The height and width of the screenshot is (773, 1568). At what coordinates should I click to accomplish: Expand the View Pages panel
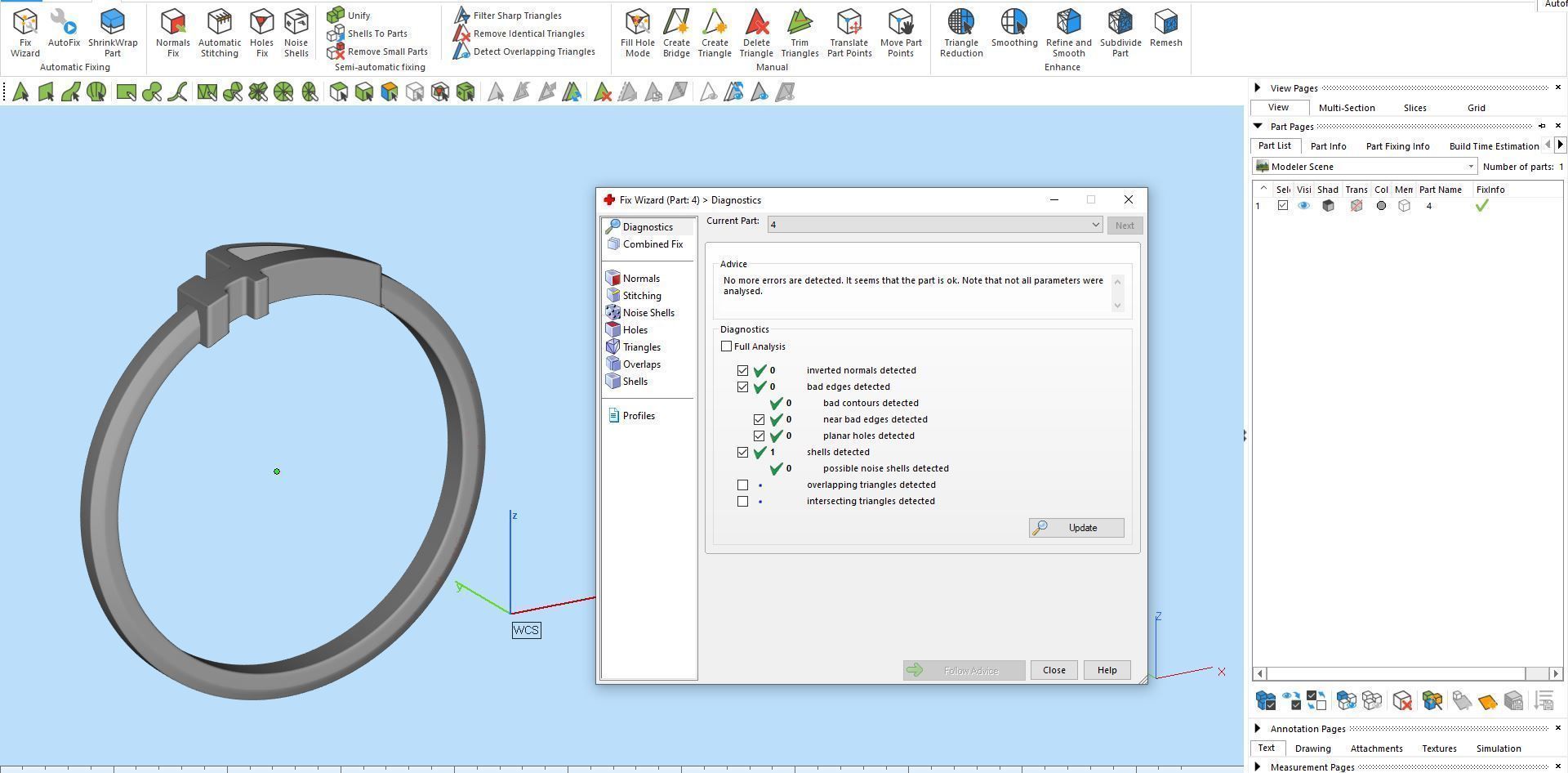1258,87
